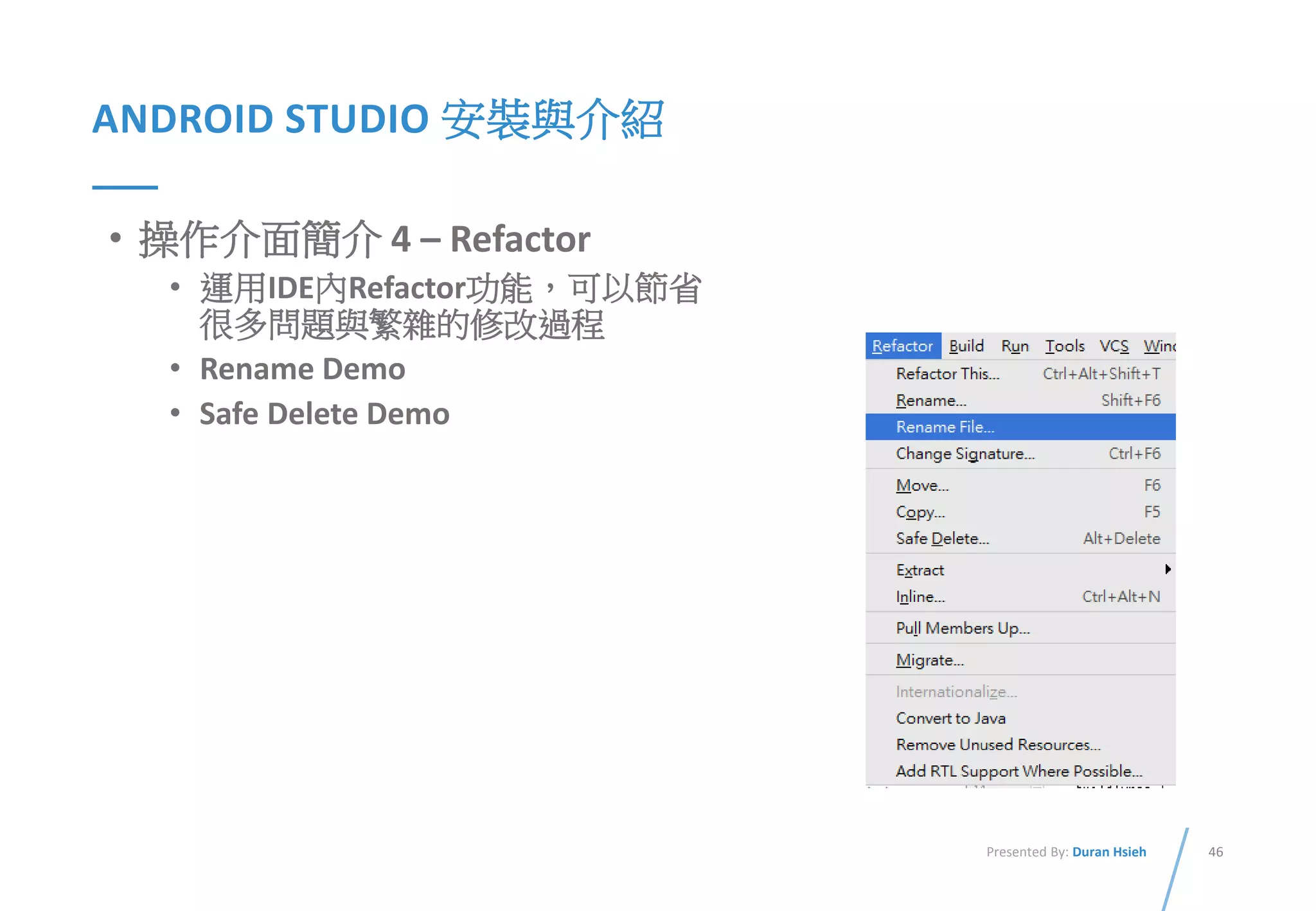Viewport: 1316px width, 911px height.
Task: Click the bullet text starting 運用IDE內Refactor功能
Action: [450, 306]
